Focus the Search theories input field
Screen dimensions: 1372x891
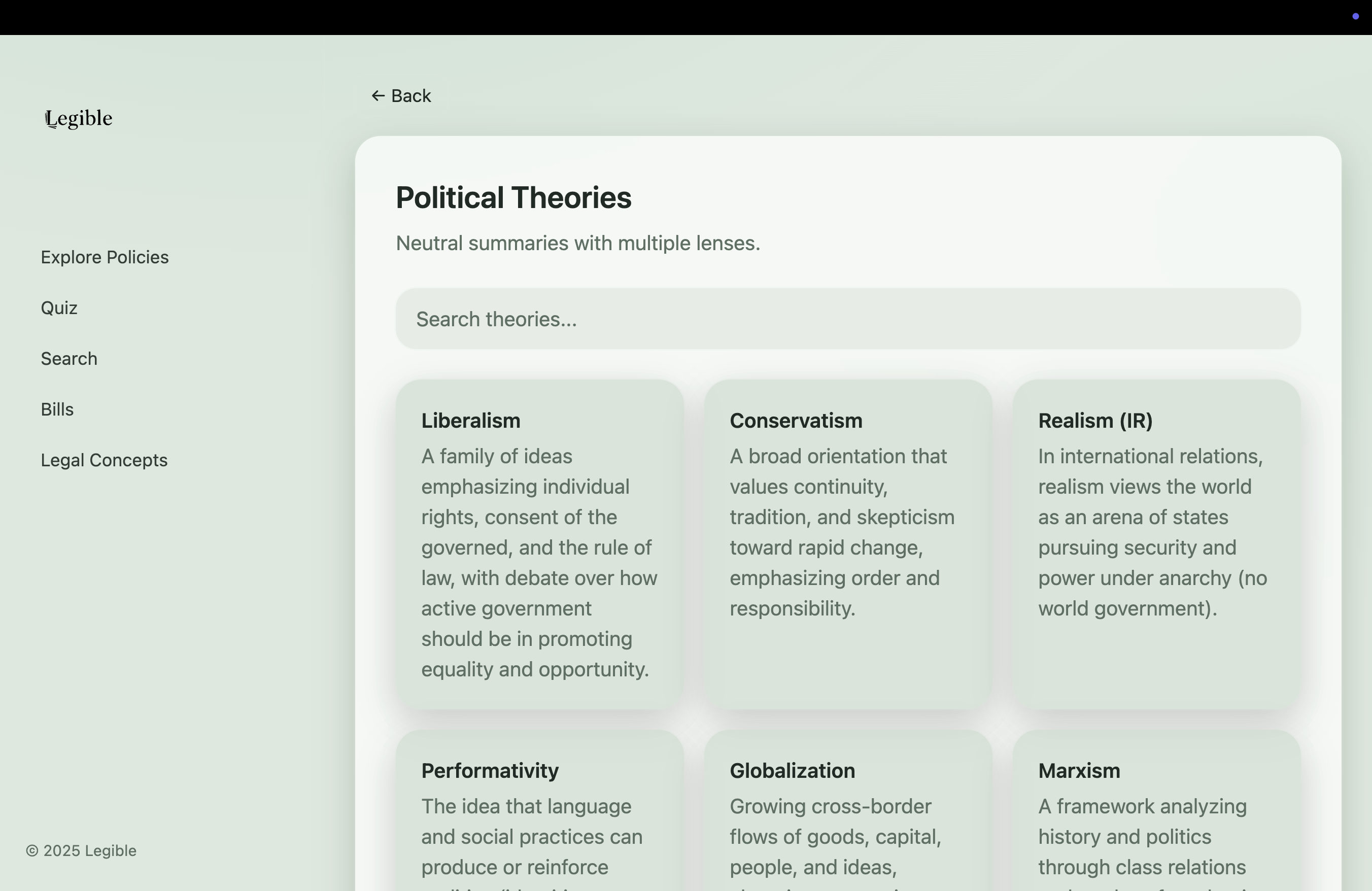point(847,319)
